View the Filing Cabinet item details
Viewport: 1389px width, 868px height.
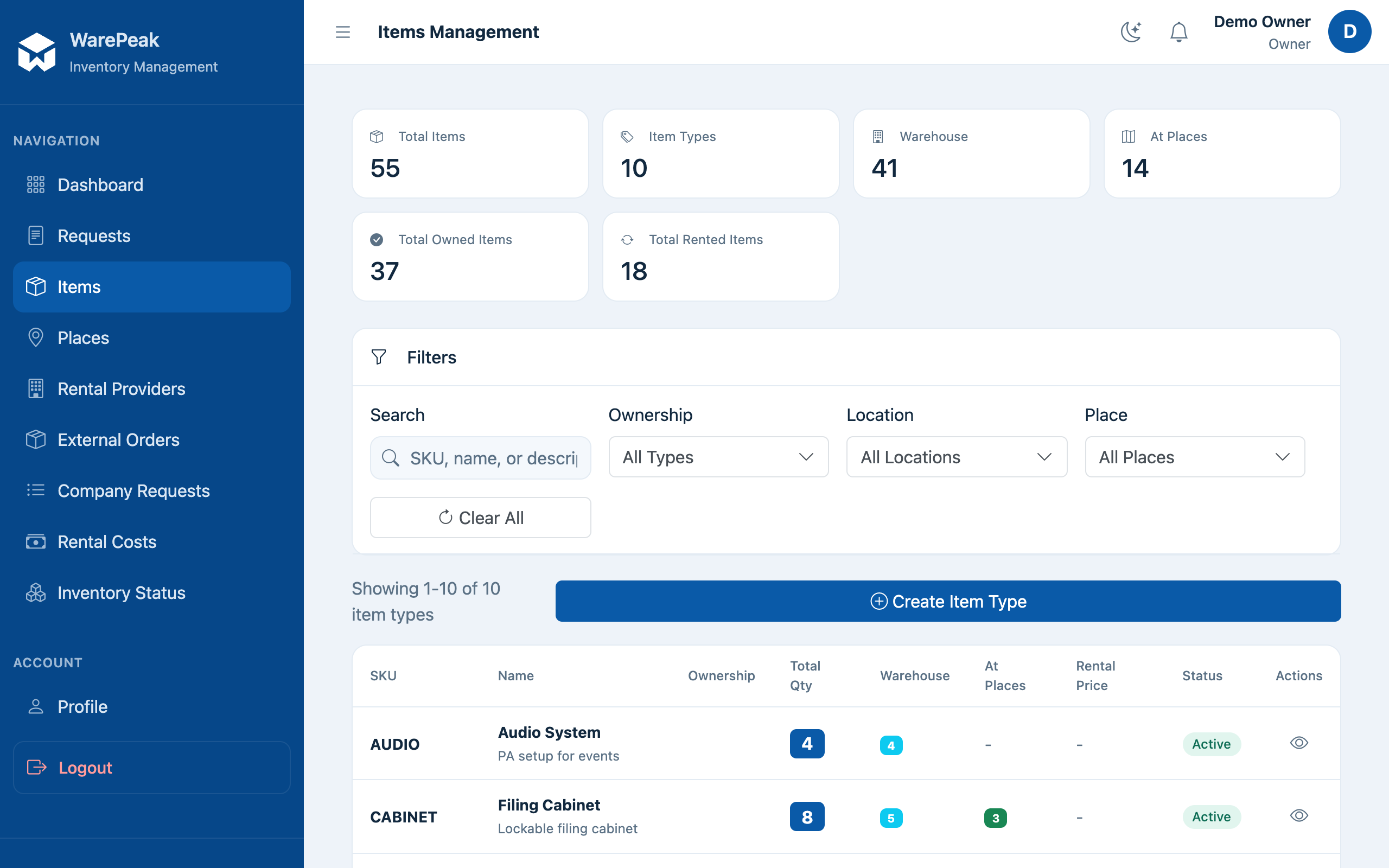click(x=1299, y=816)
